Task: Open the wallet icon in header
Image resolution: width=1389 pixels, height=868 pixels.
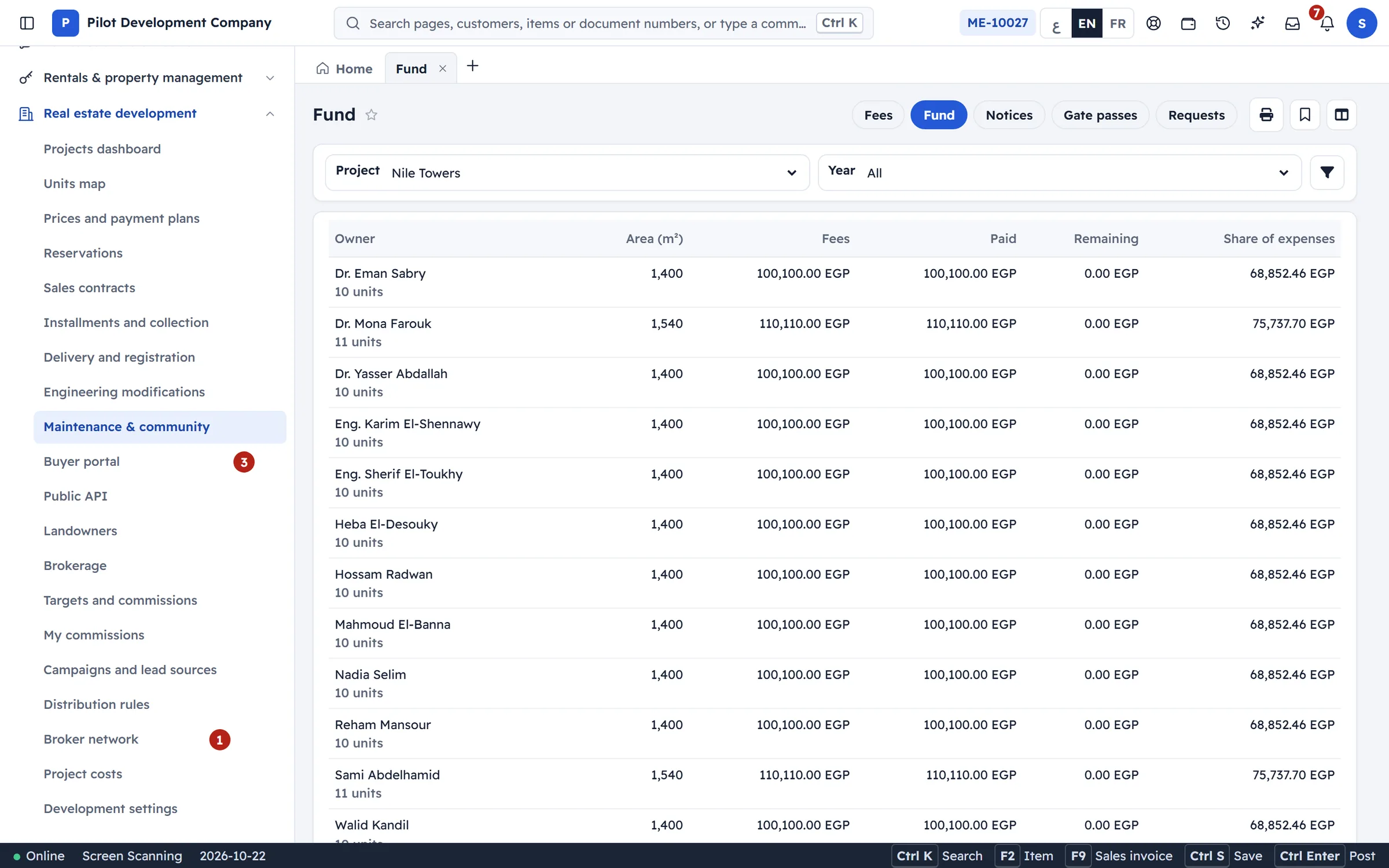Action: [1188, 23]
